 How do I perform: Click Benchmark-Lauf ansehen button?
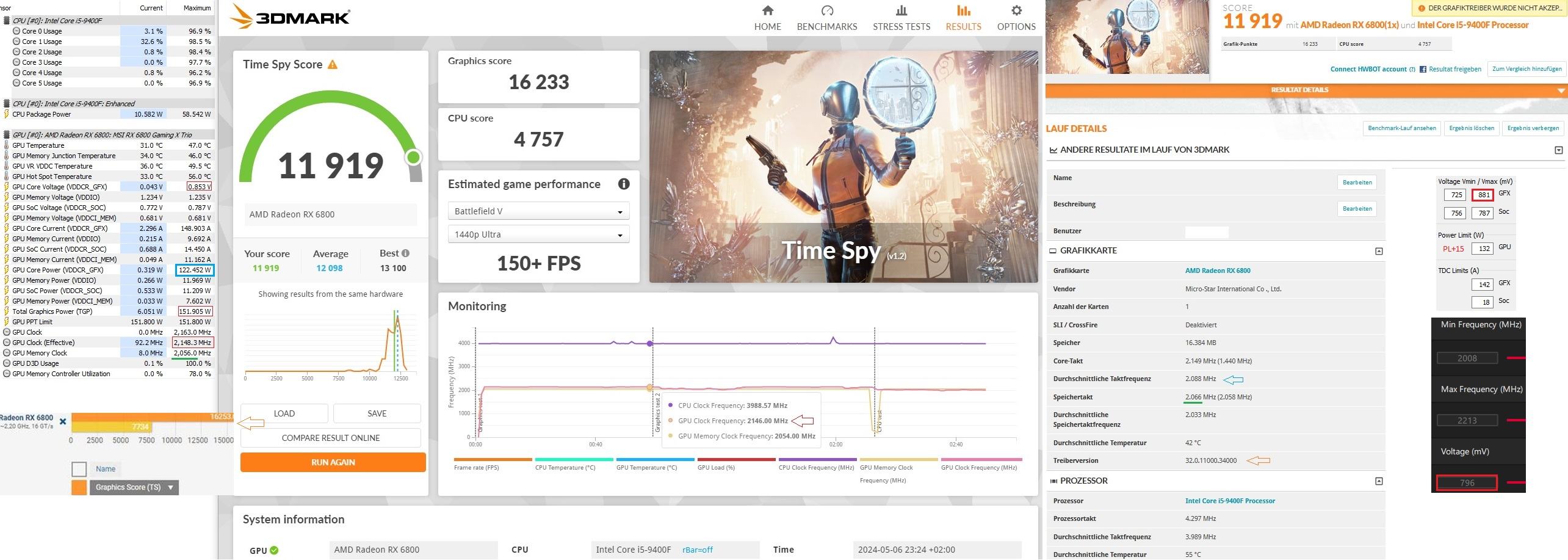(x=1402, y=128)
